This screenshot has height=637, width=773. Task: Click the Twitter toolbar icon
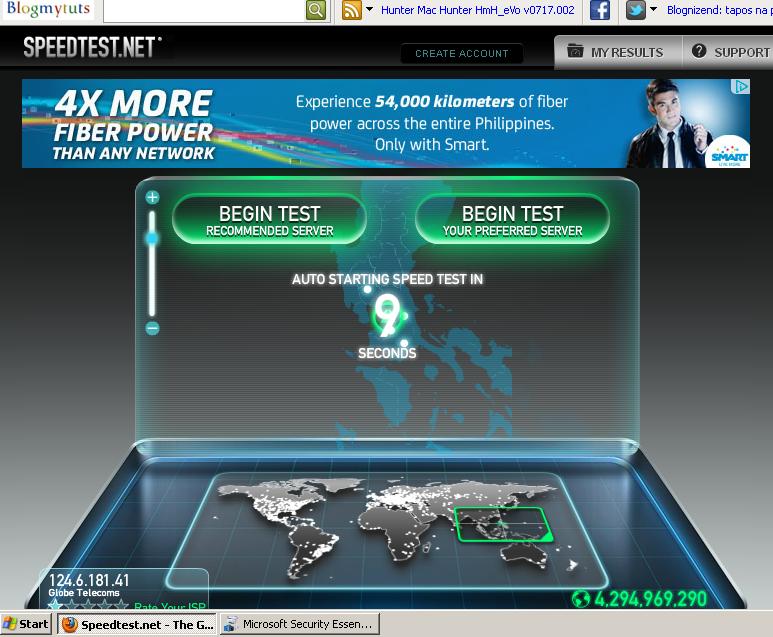tap(635, 10)
